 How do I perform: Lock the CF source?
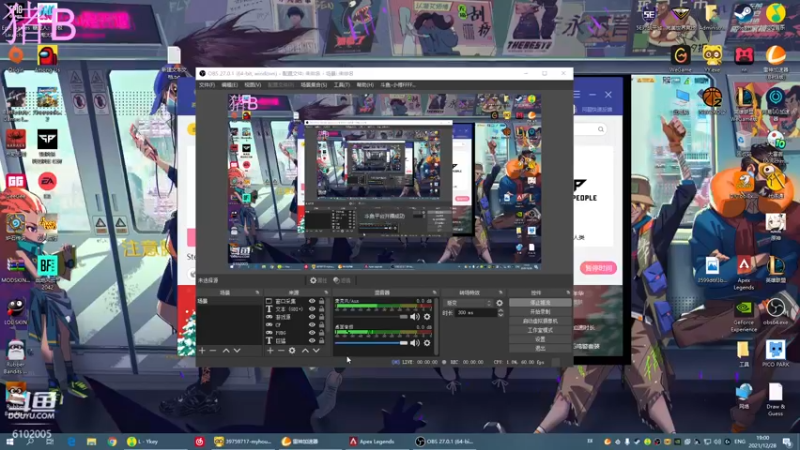[321, 325]
